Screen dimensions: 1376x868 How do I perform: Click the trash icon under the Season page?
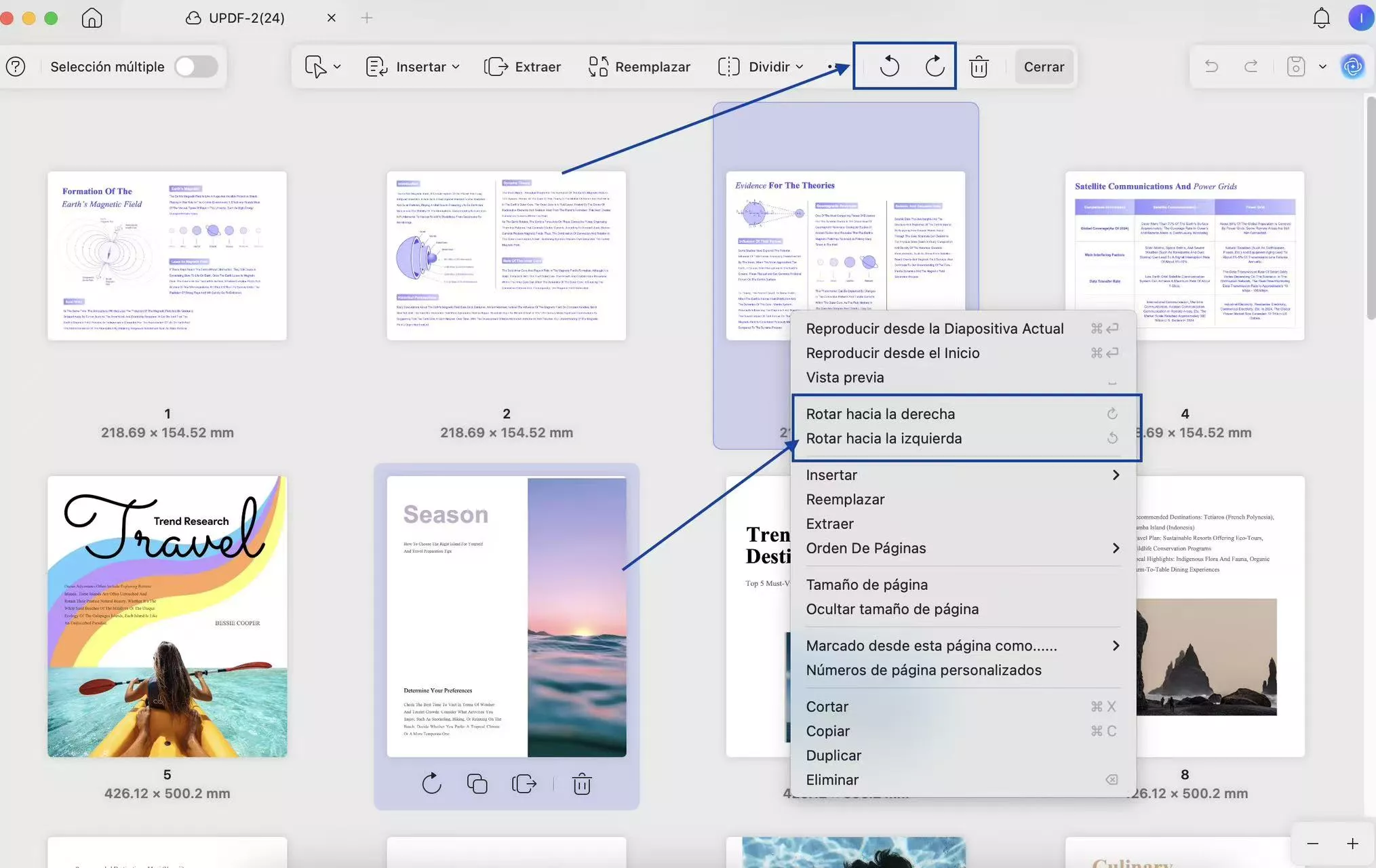click(582, 784)
